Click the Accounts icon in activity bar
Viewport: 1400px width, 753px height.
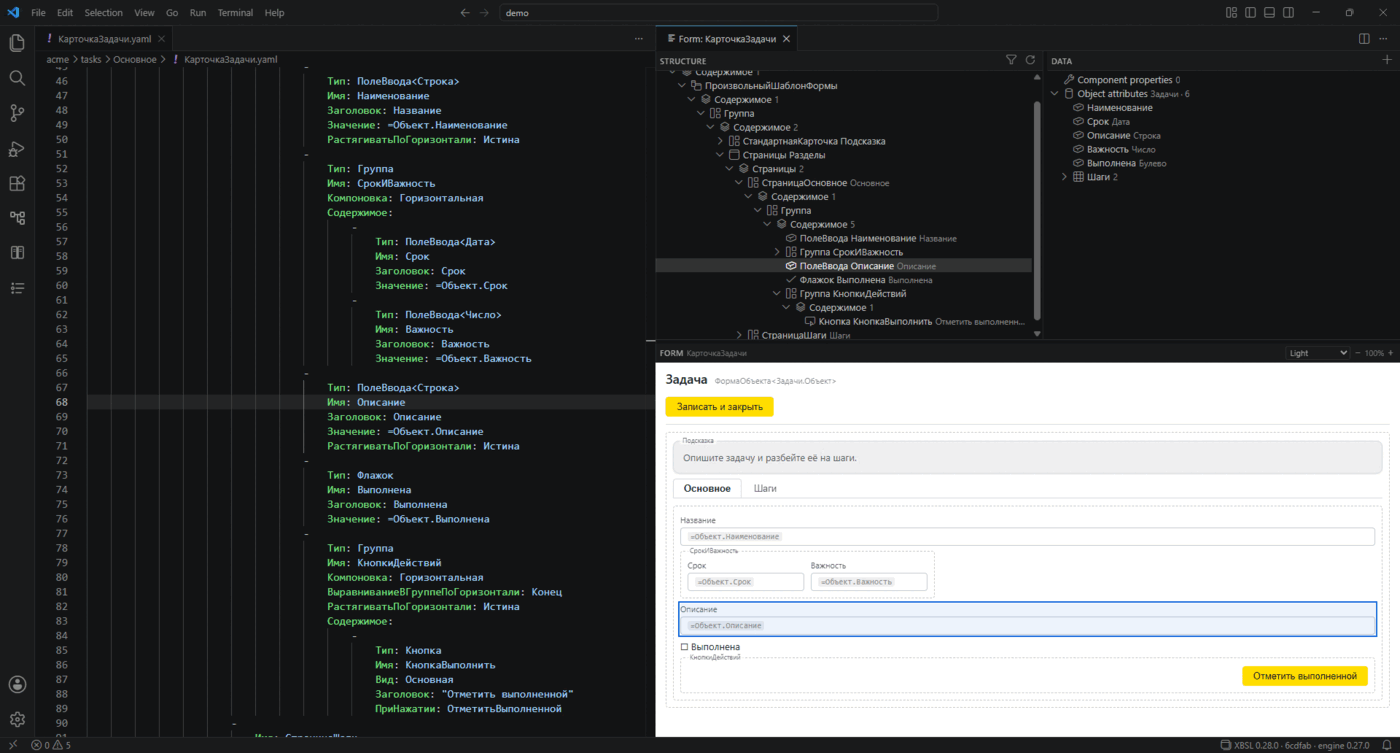pos(17,685)
